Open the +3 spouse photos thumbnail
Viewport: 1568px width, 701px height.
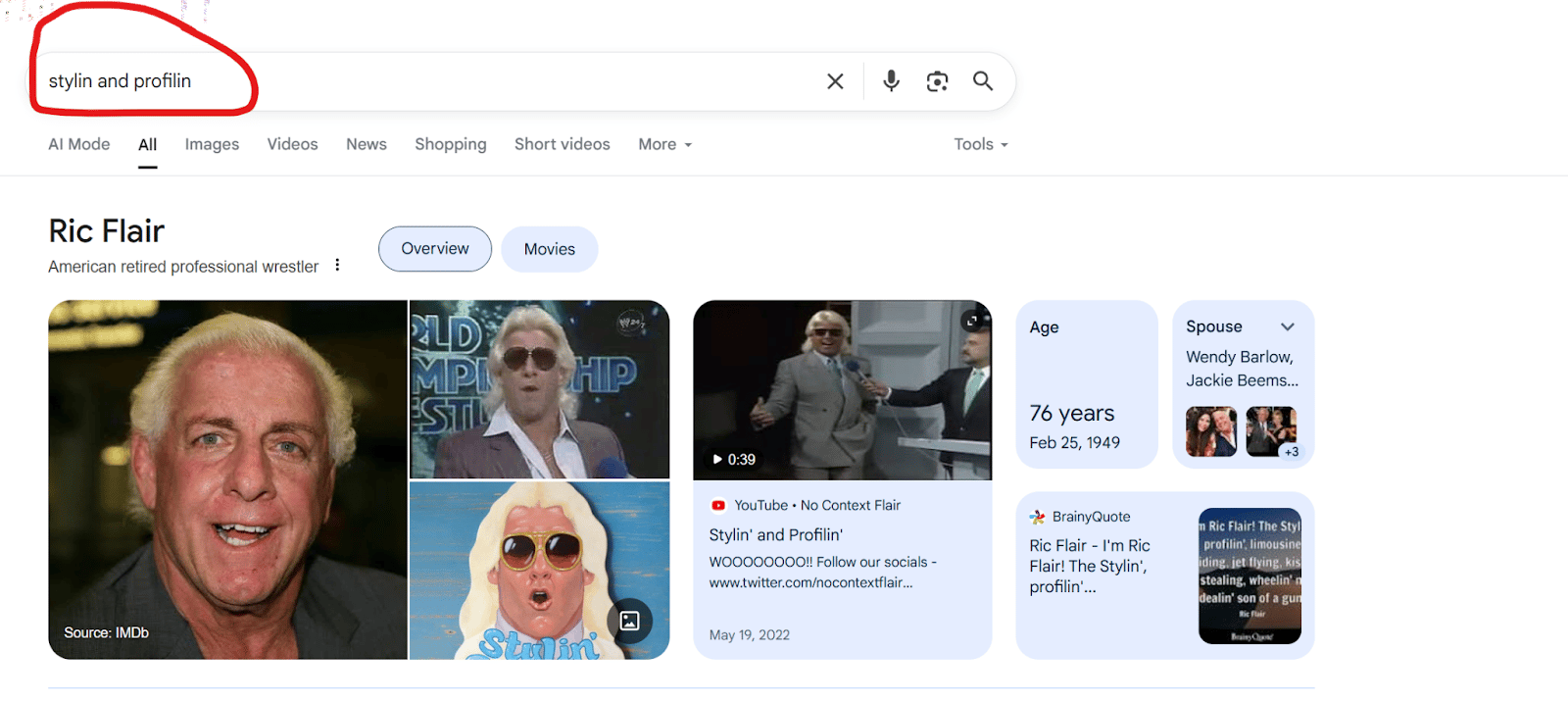click(1271, 431)
